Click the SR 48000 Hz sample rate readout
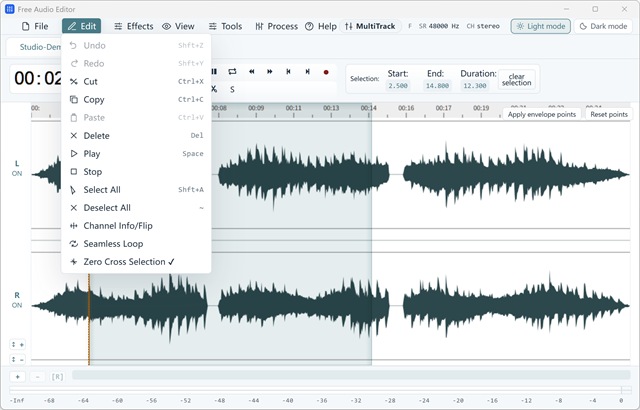640x410 pixels. click(439, 26)
